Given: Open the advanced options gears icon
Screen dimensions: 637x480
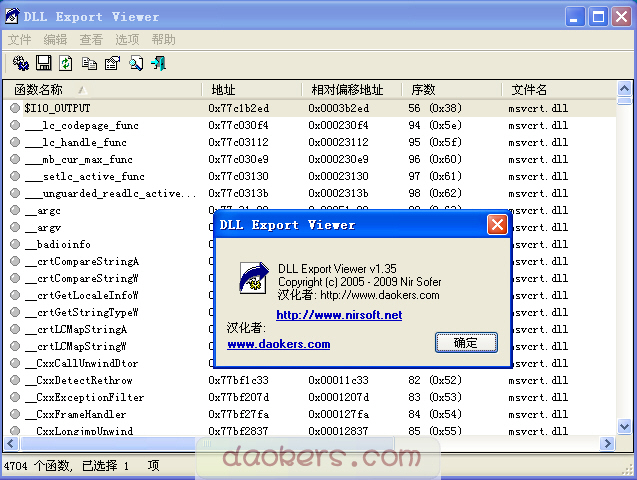Looking at the screenshot, I should 20,63.
